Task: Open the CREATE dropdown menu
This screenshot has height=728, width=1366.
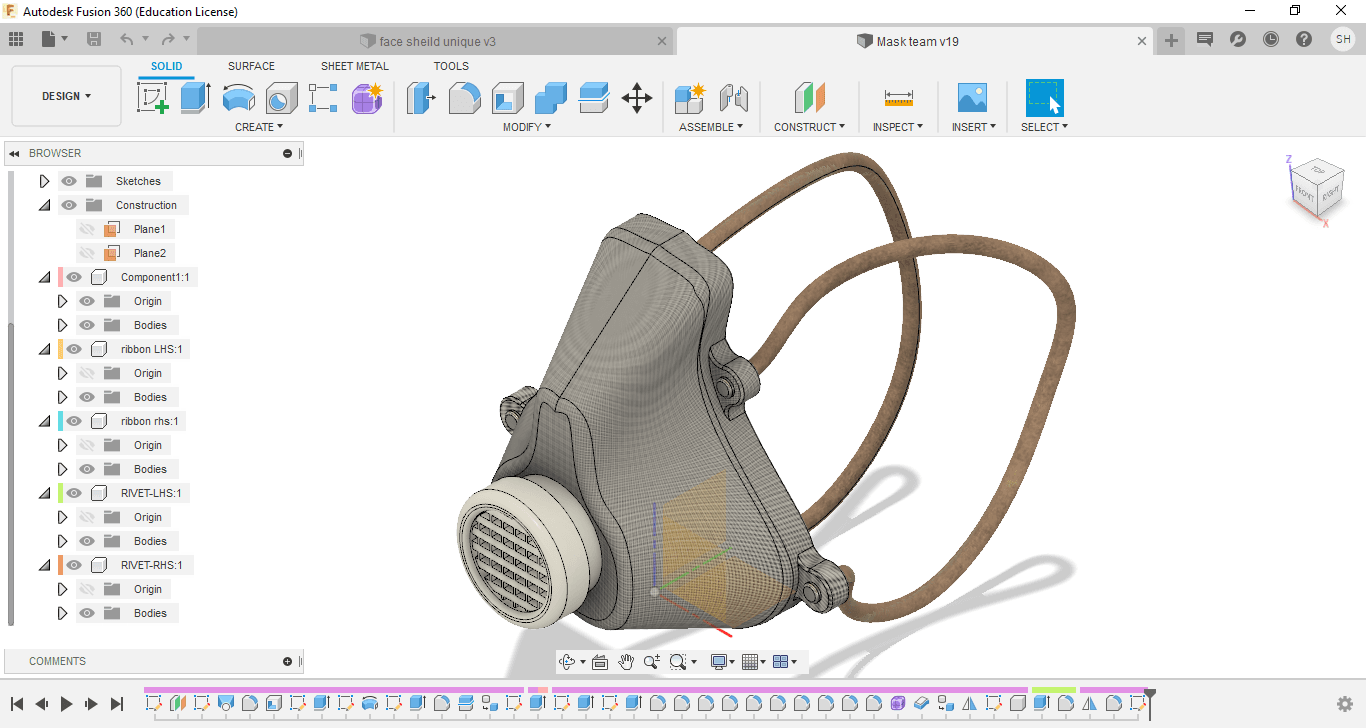Action: pyautogui.click(x=259, y=127)
